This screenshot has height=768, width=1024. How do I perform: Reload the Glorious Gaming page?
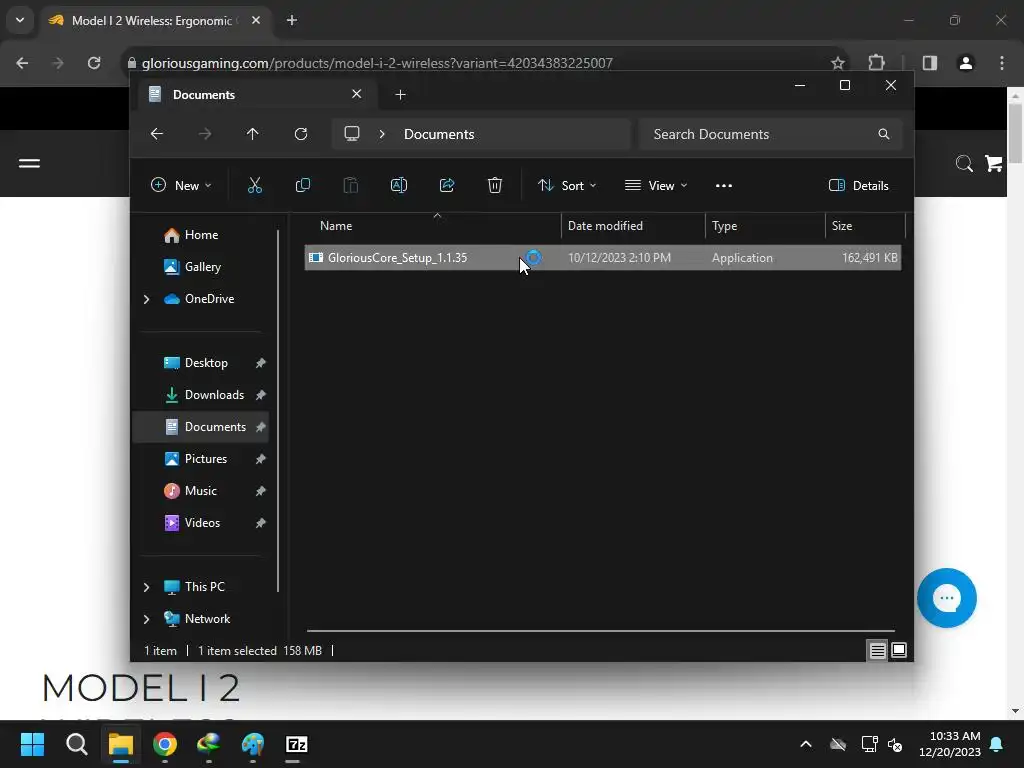pos(94,63)
